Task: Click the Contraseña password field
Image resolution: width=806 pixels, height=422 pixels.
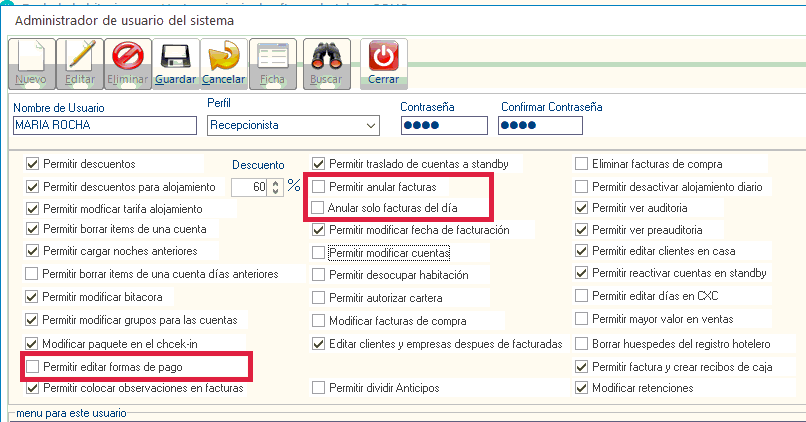Action: pyautogui.click(x=443, y=126)
